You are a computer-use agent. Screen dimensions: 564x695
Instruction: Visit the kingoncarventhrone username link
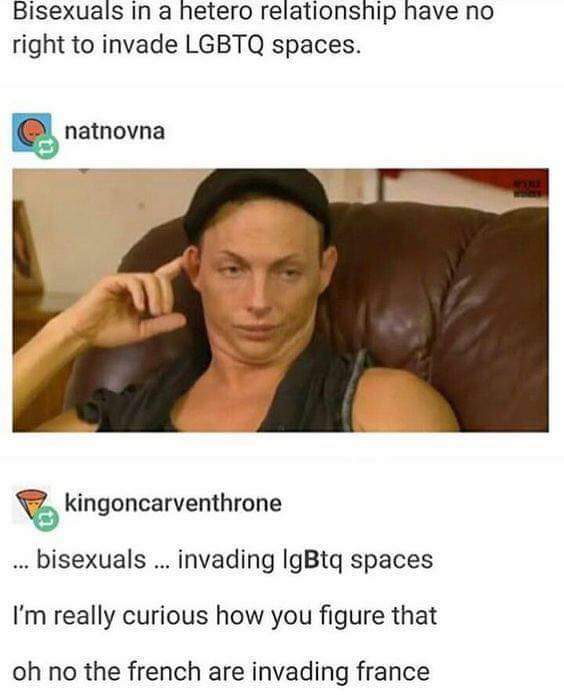click(173, 504)
